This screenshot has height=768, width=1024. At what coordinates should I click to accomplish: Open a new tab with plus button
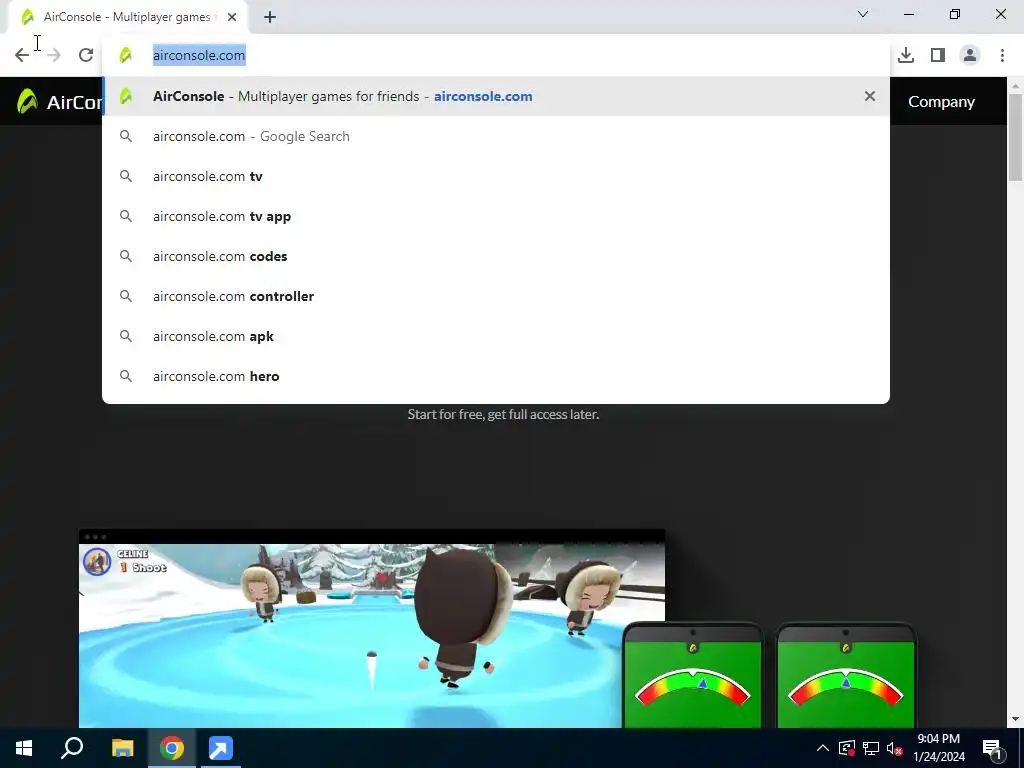[x=270, y=17]
